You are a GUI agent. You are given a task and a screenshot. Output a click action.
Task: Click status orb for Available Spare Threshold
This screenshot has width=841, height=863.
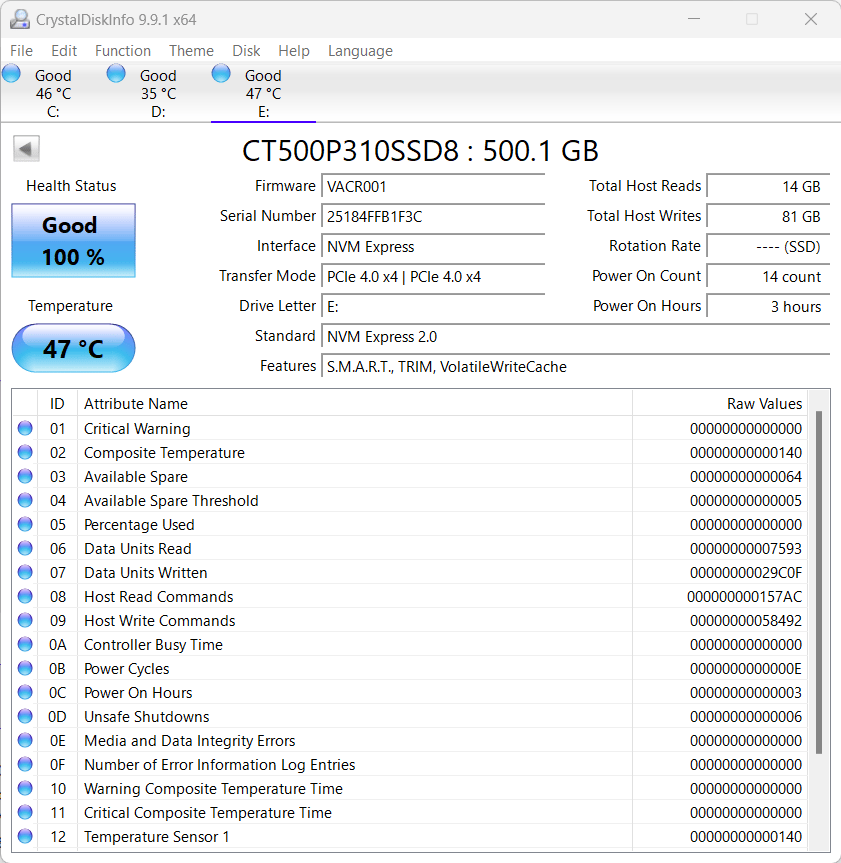point(25,500)
